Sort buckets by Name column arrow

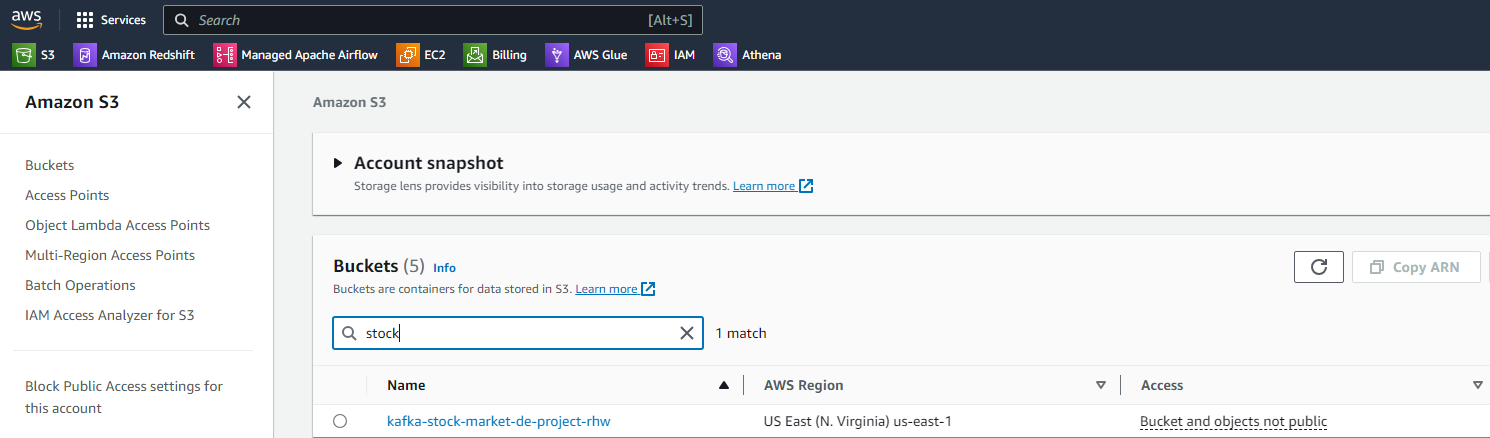pos(724,385)
